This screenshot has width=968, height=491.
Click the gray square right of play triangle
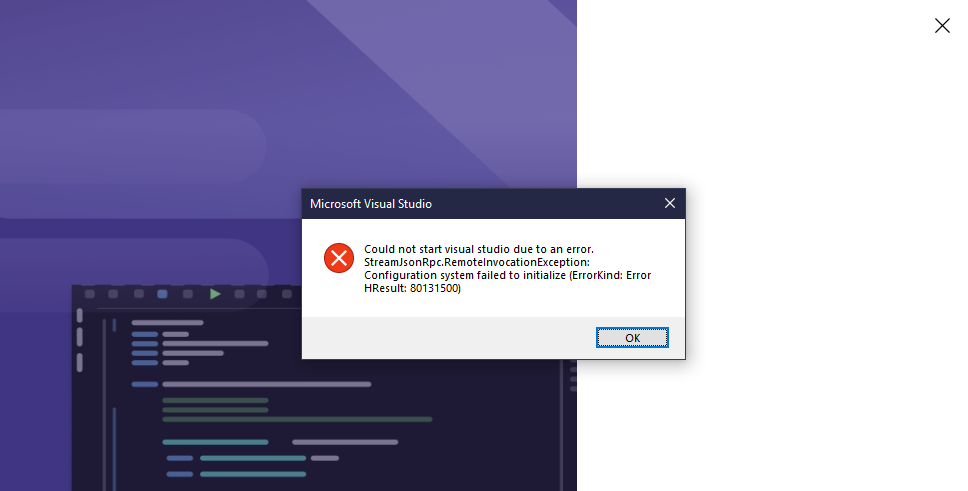click(240, 294)
